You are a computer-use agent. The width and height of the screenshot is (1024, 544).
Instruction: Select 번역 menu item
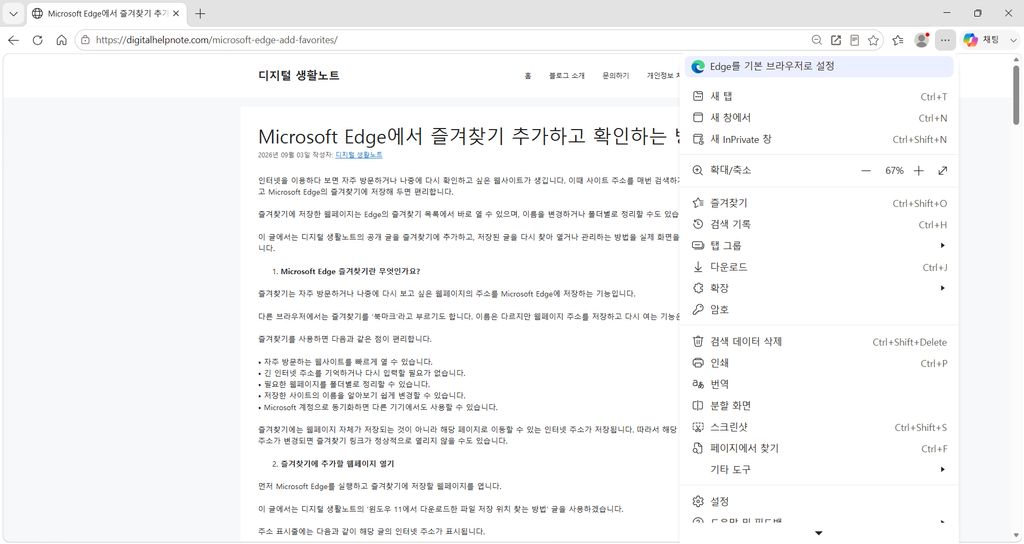tap(819, 384)
